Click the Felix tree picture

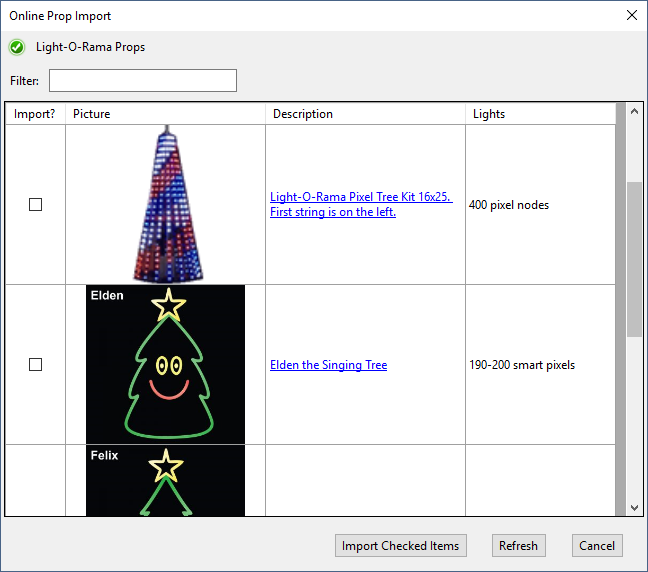tap(165, 480)
